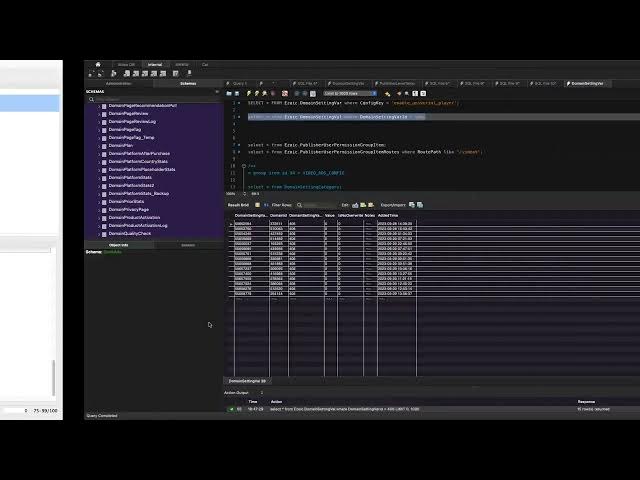Save SQL script icon in editor toolbar

[x=237, y=93]
